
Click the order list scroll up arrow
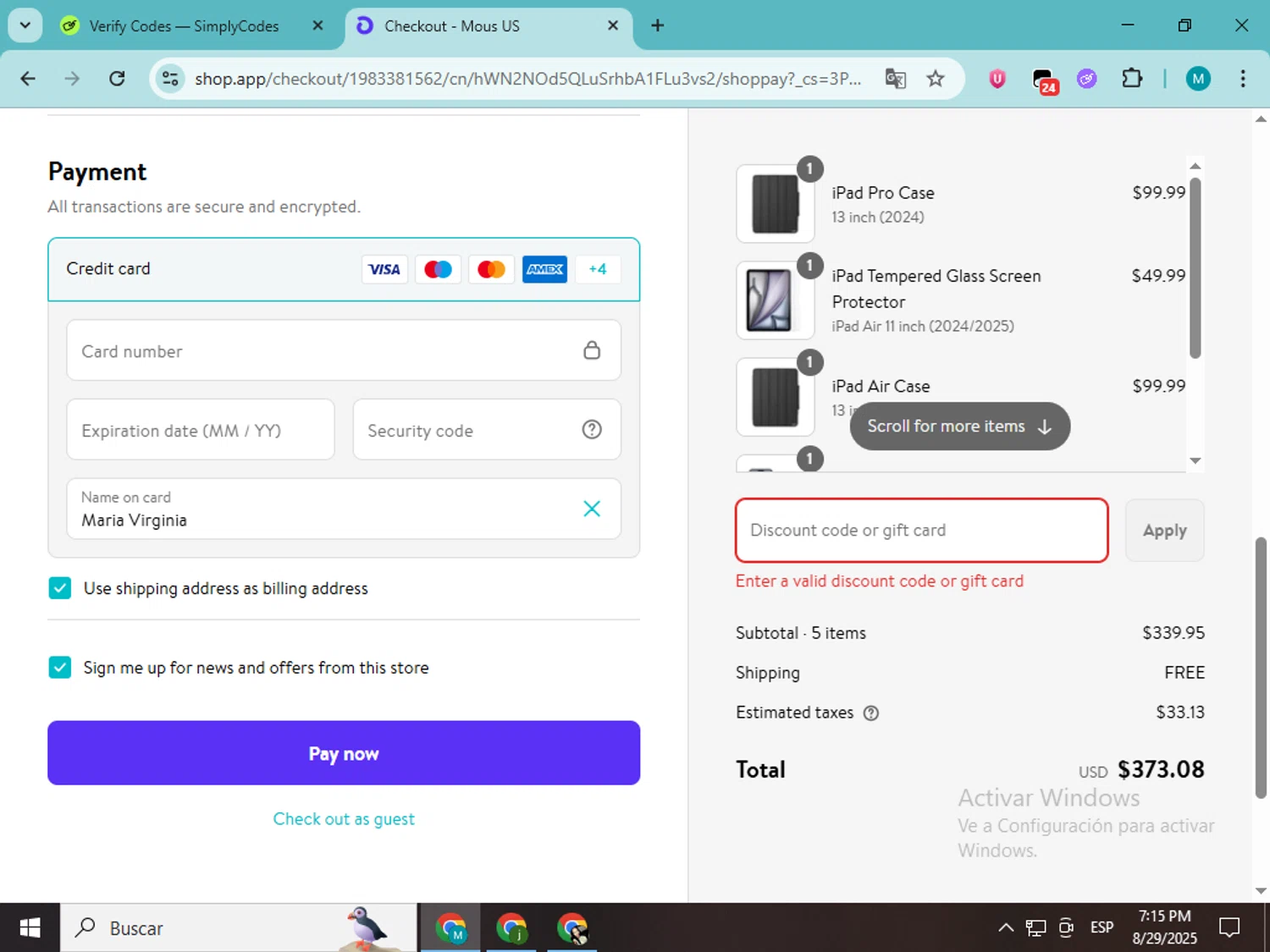click(1195, 166)
